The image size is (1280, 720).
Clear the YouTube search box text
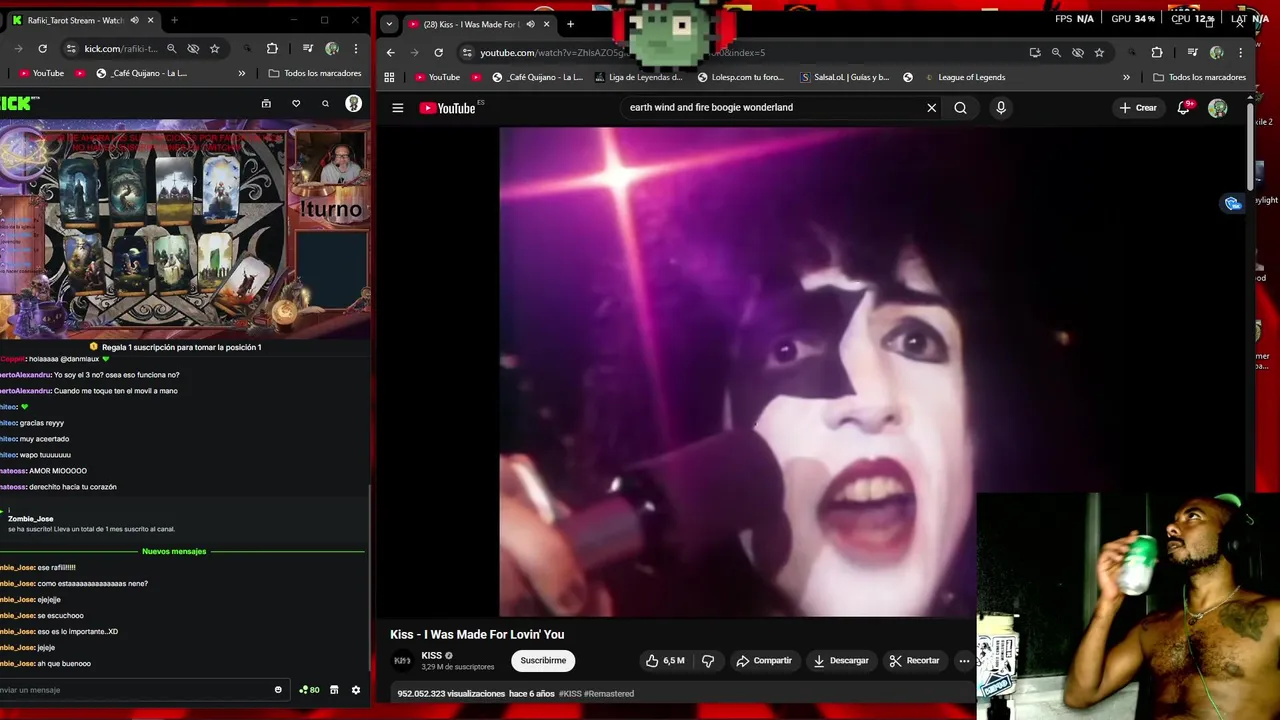pos(931,108)
